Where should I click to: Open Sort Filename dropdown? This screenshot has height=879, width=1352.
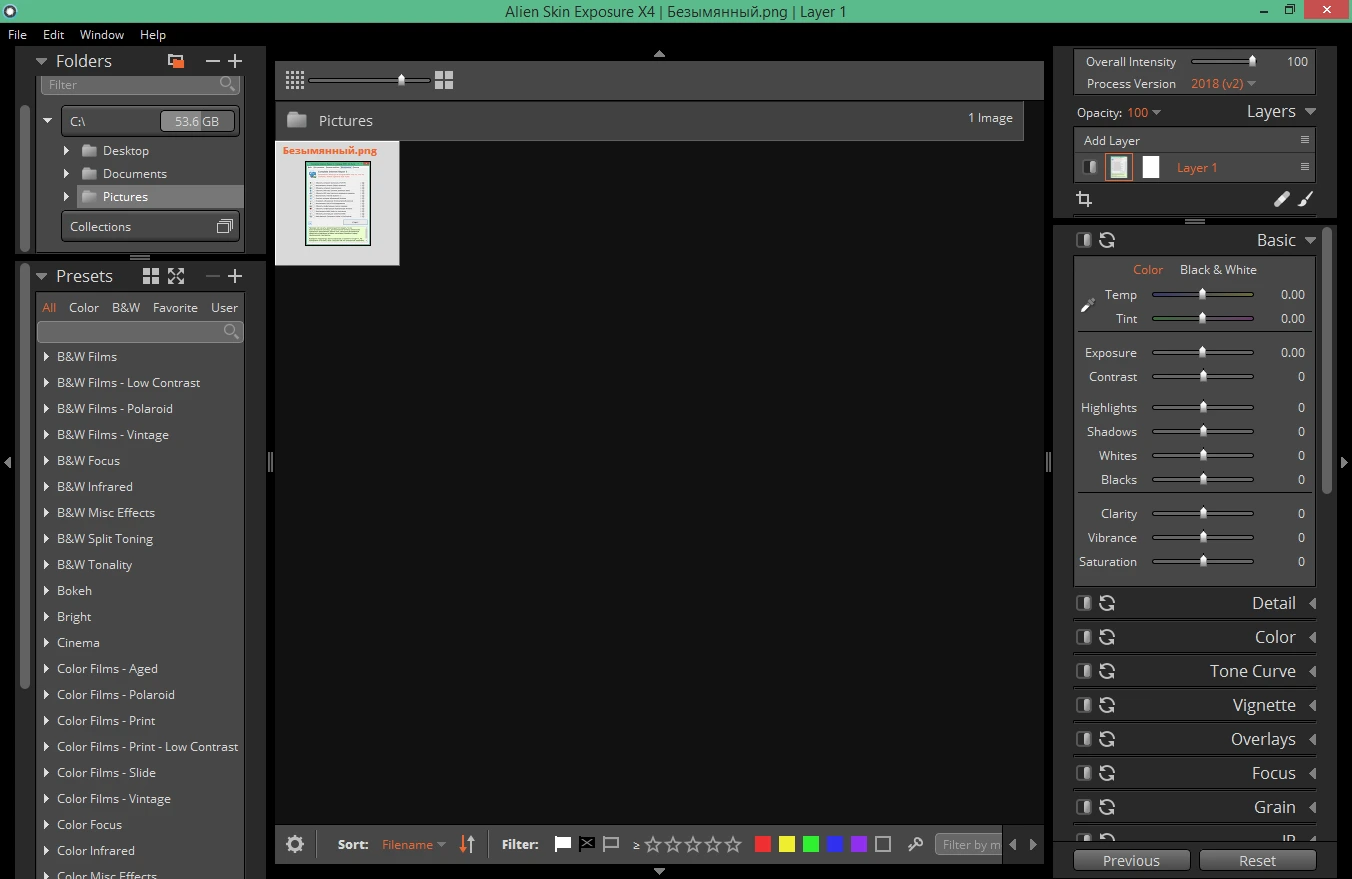pos(414,844)
